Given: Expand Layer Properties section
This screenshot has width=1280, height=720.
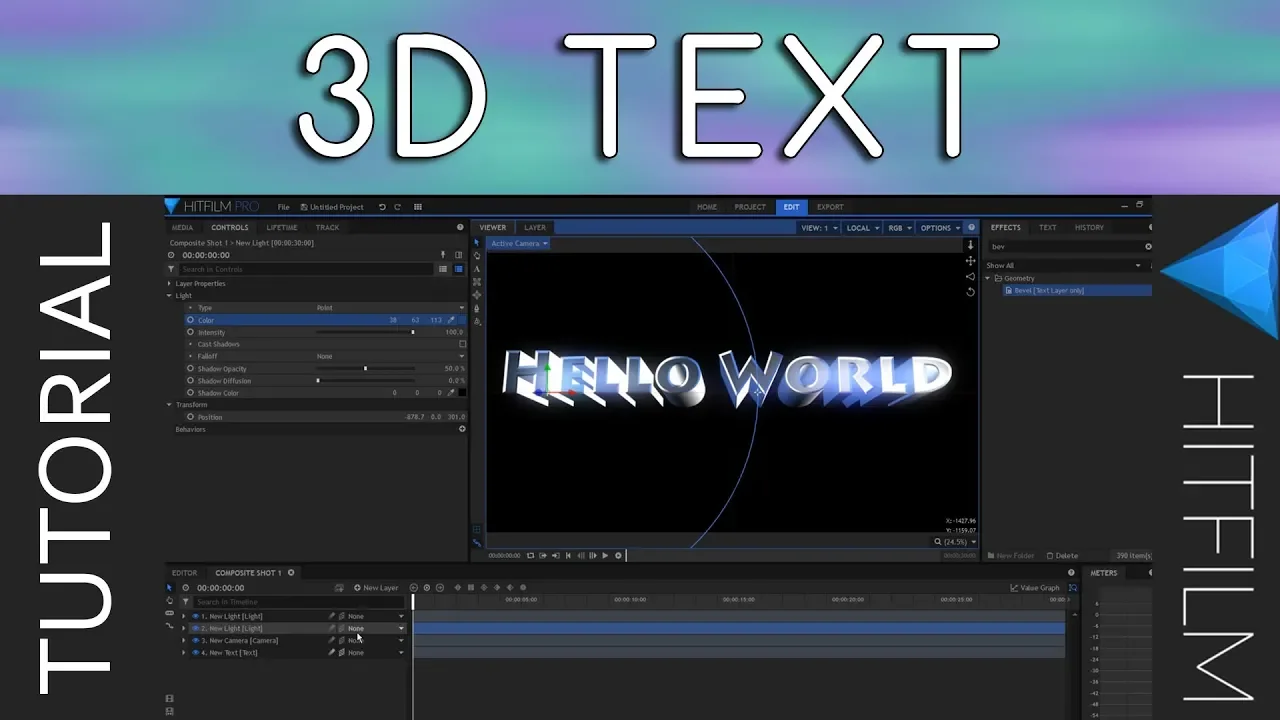Looking at the screenshot, I should click(x=169, y=284).
